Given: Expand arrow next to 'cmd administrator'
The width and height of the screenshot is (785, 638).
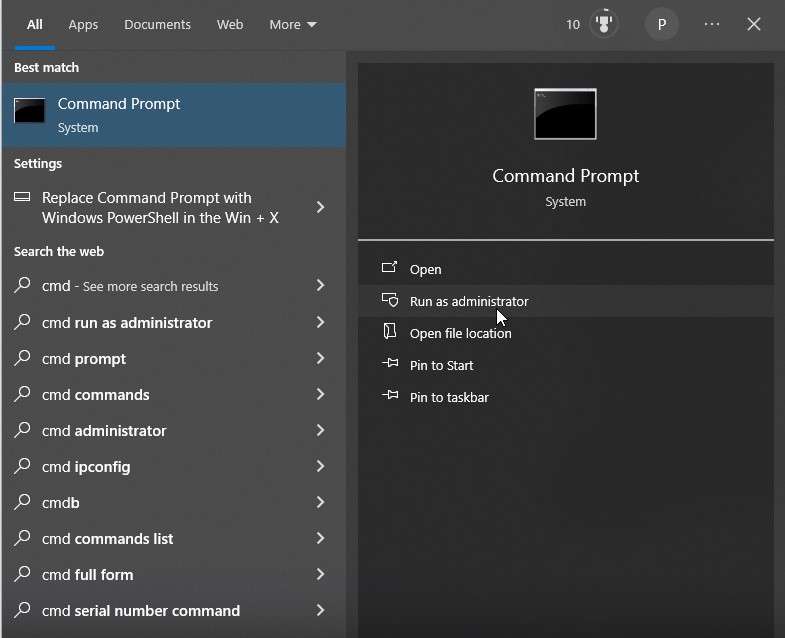Looking at the screenshot, I should tap(320, 430).
